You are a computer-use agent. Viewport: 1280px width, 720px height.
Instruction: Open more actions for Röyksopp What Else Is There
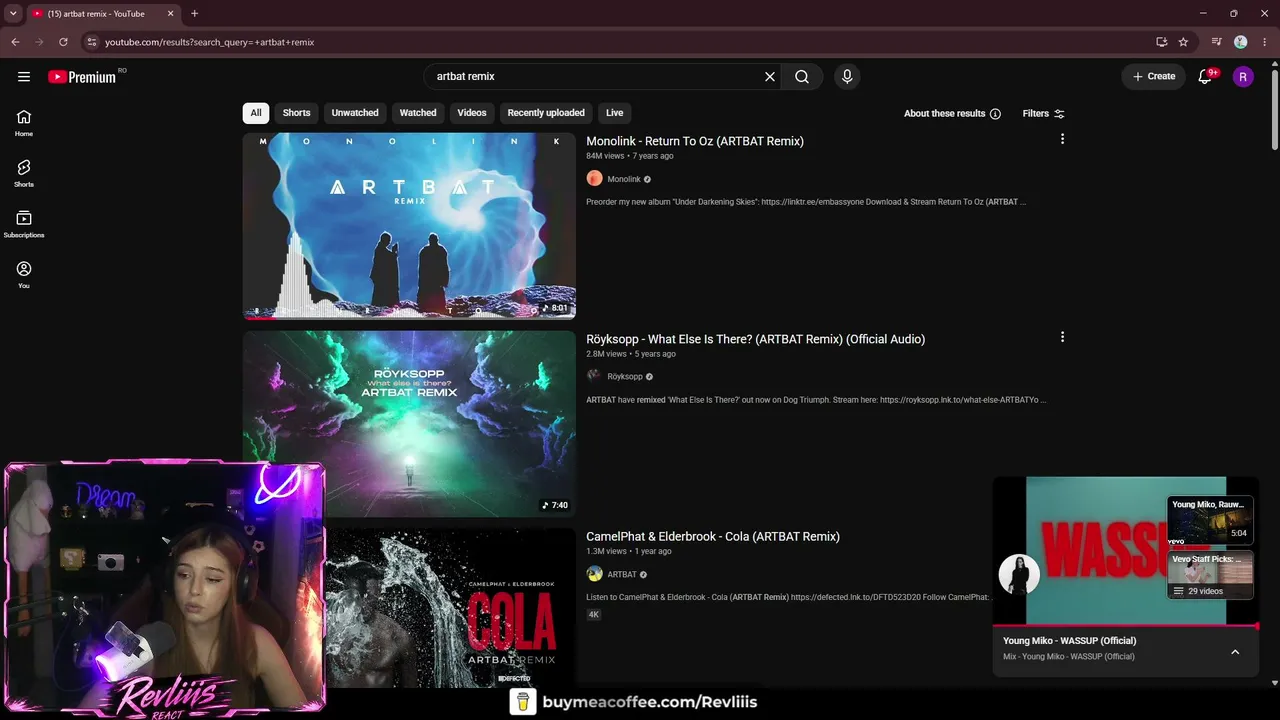pos(1062,337)
